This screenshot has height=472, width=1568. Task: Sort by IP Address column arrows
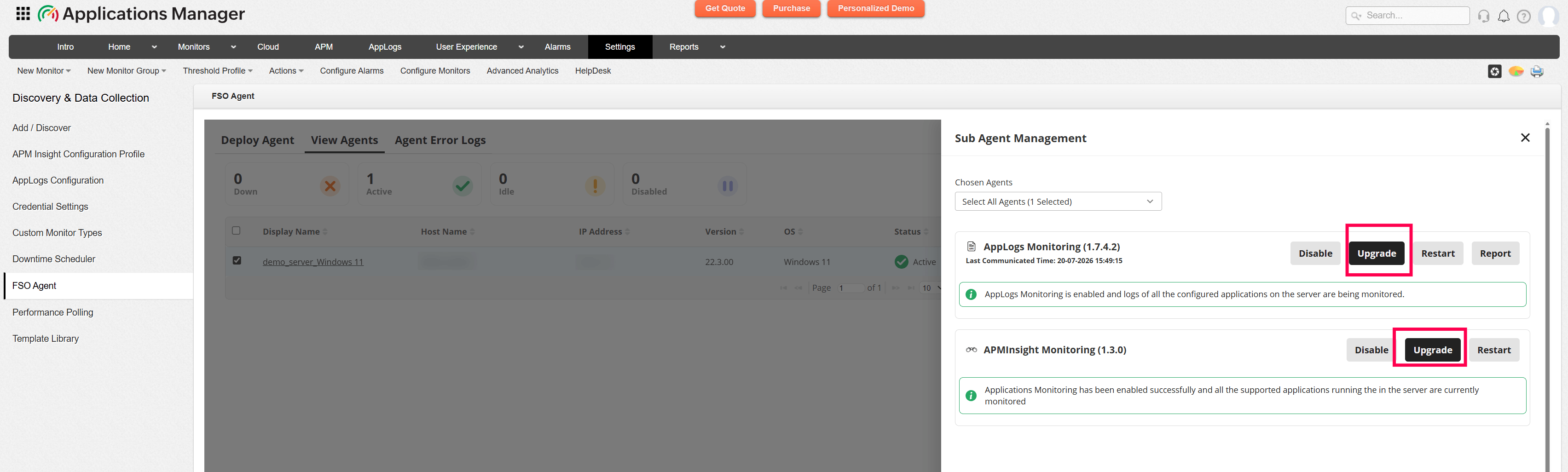tap(628, 232)
